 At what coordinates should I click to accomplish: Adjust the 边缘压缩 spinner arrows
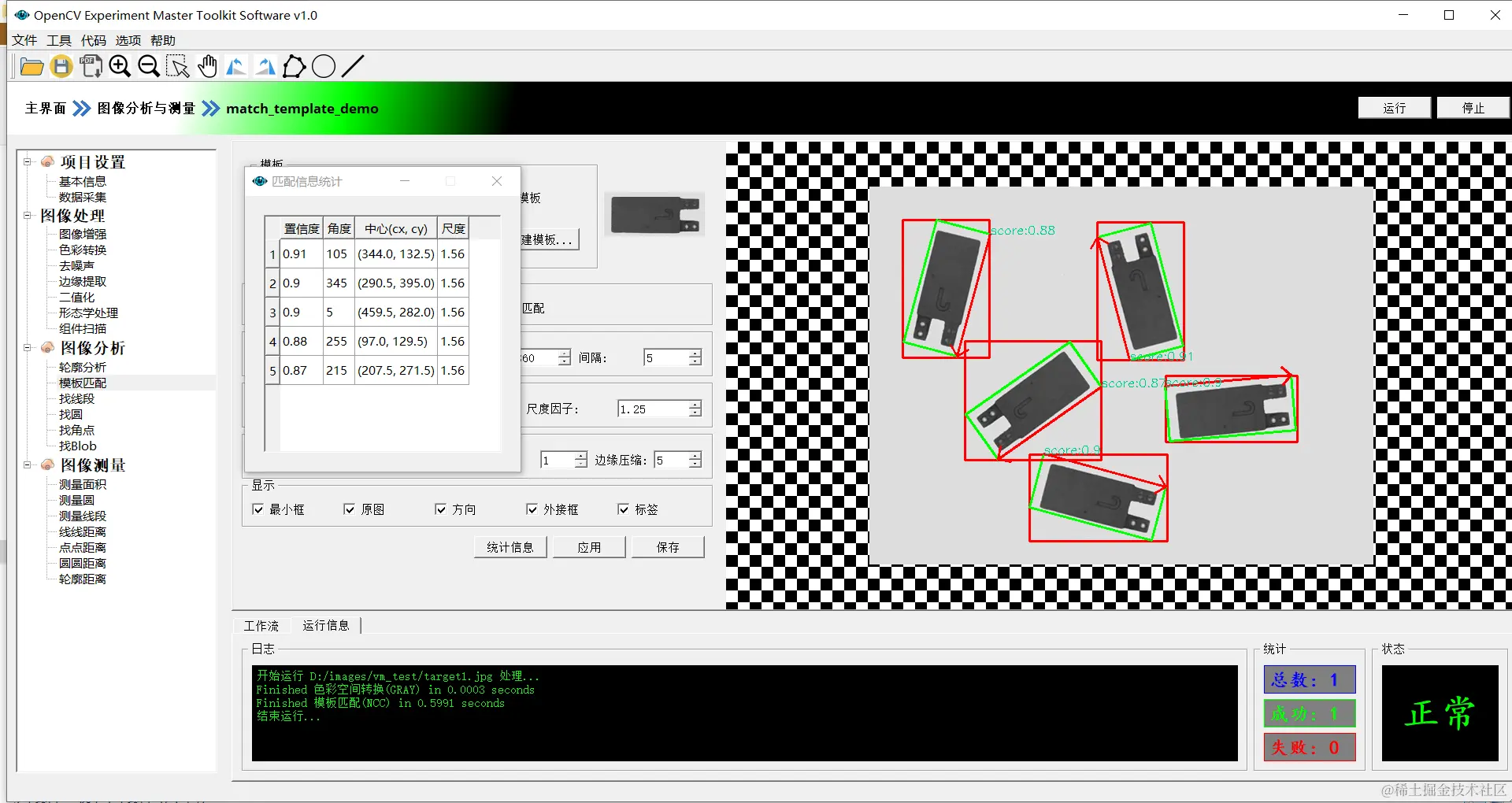695,460
